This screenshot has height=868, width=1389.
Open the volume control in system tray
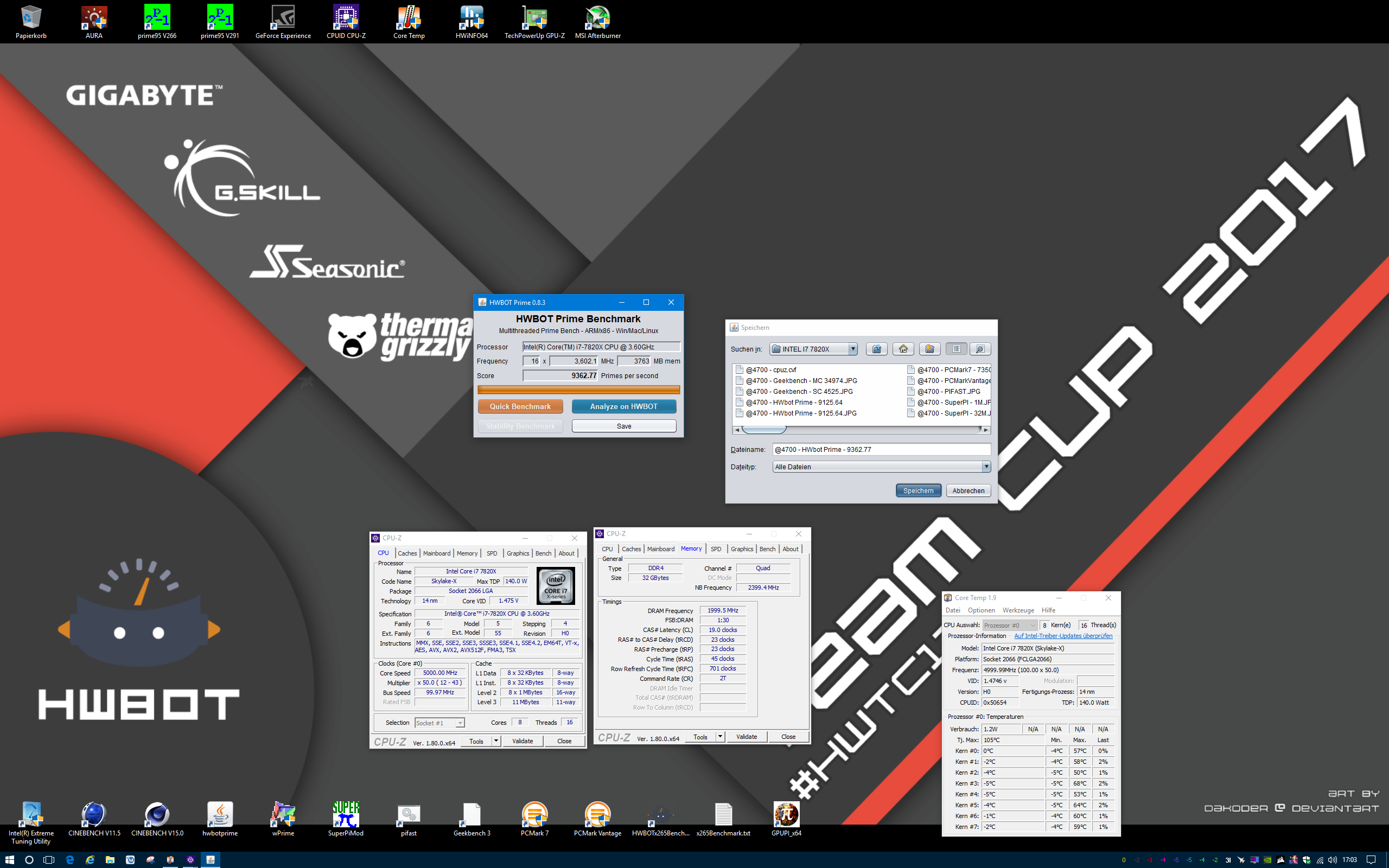tap(1332, 860)
